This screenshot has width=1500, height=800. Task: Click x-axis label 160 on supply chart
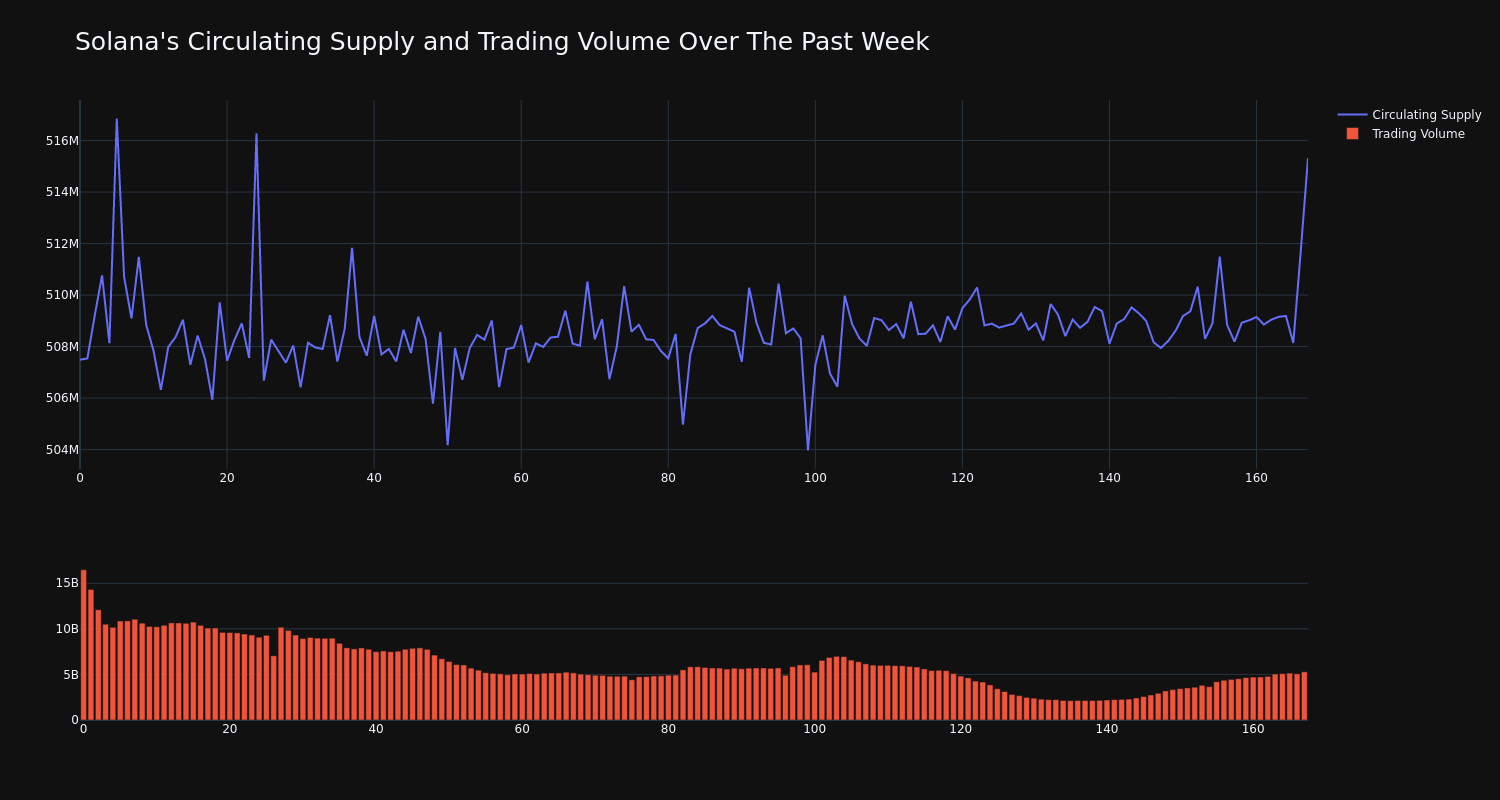pyautogui.click(x=1256, y=478)
